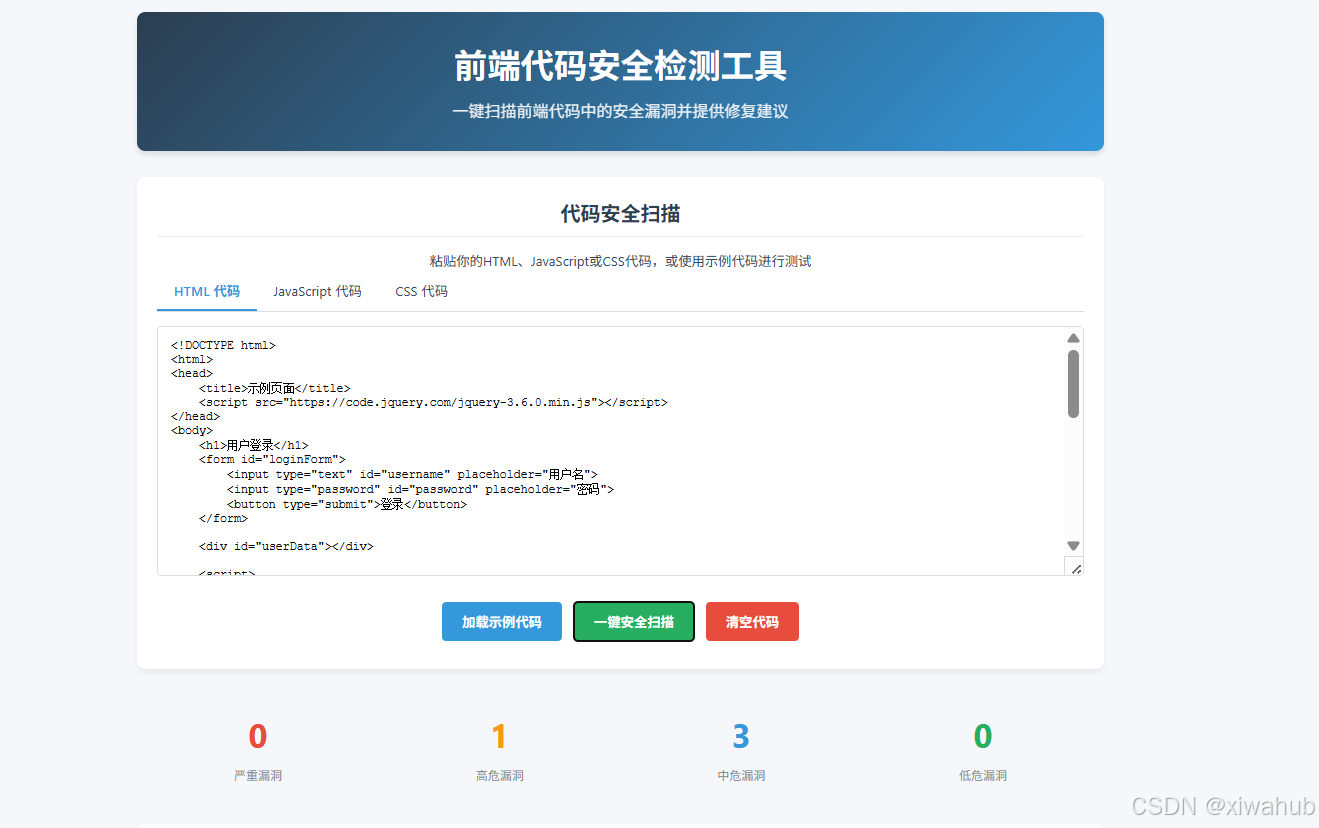Click the username input code line
The width and height of the screenshot is (1319, 828).
(x=412, y=474)
